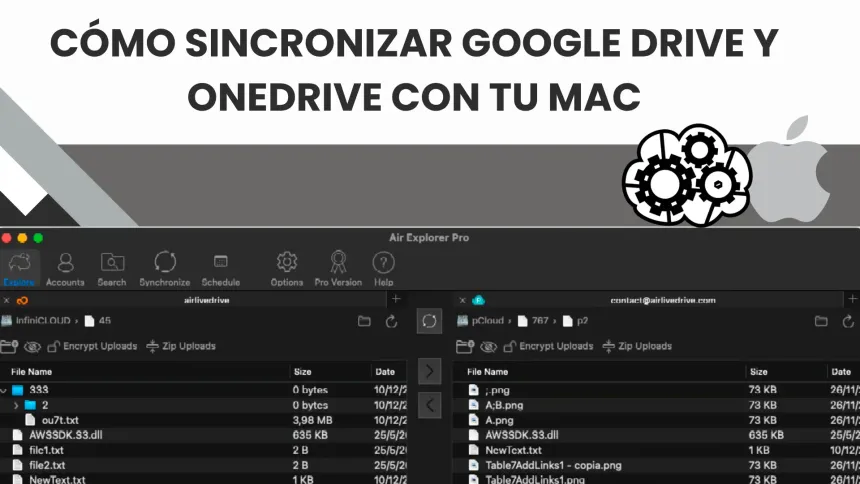Create new folder in right pane
The height and width of the screenshot is (484, 860).
[x=465, y=346]
